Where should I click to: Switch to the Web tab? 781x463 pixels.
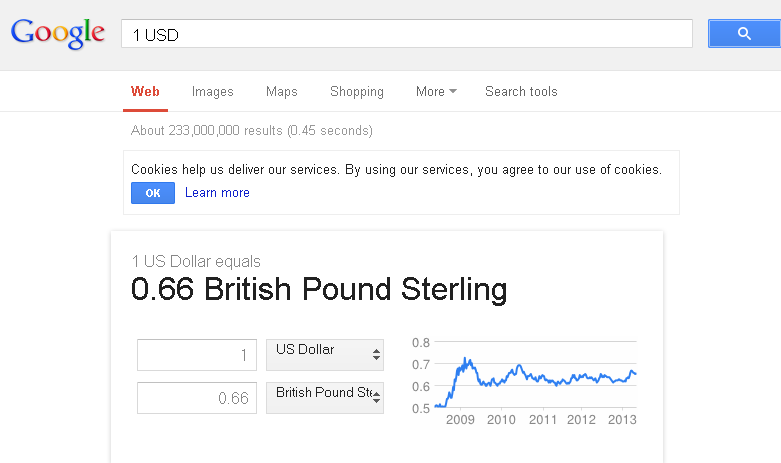coord(145,92)
